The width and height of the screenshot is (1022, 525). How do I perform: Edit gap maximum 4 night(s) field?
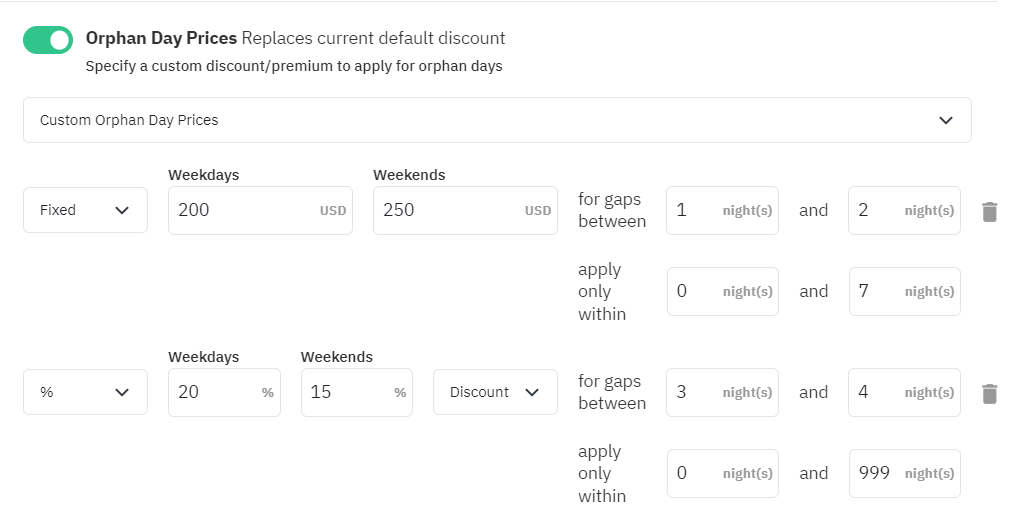[904, 392]
